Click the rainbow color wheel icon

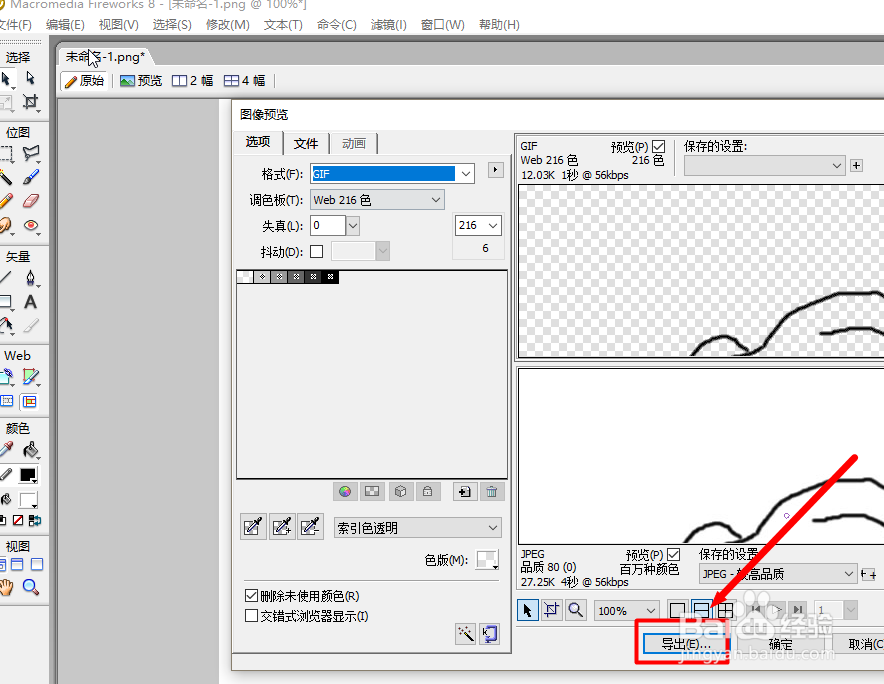click(345, 491)
